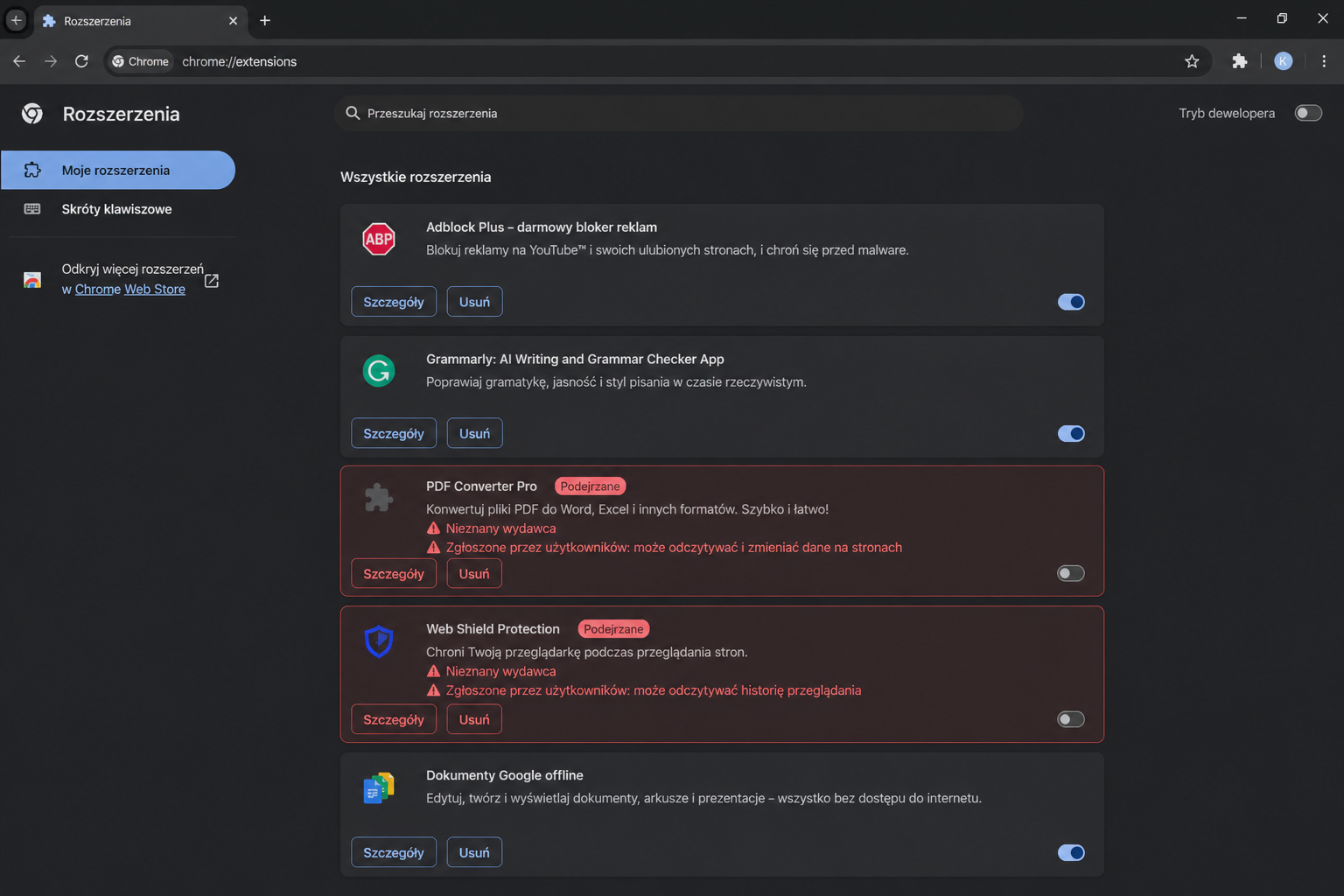Click the Wszystkie rozszerzenia heading

416,177
